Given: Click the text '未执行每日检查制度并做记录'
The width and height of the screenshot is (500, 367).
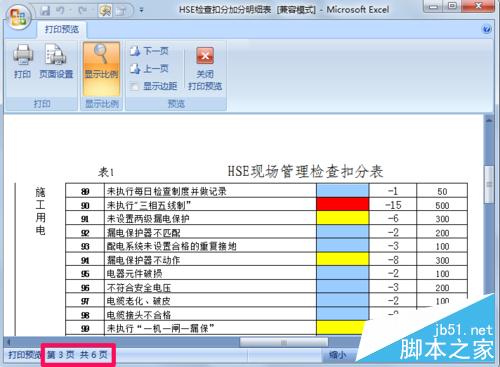Looking at the screenshot, I should pyautogui.click(x=166, y=191).
